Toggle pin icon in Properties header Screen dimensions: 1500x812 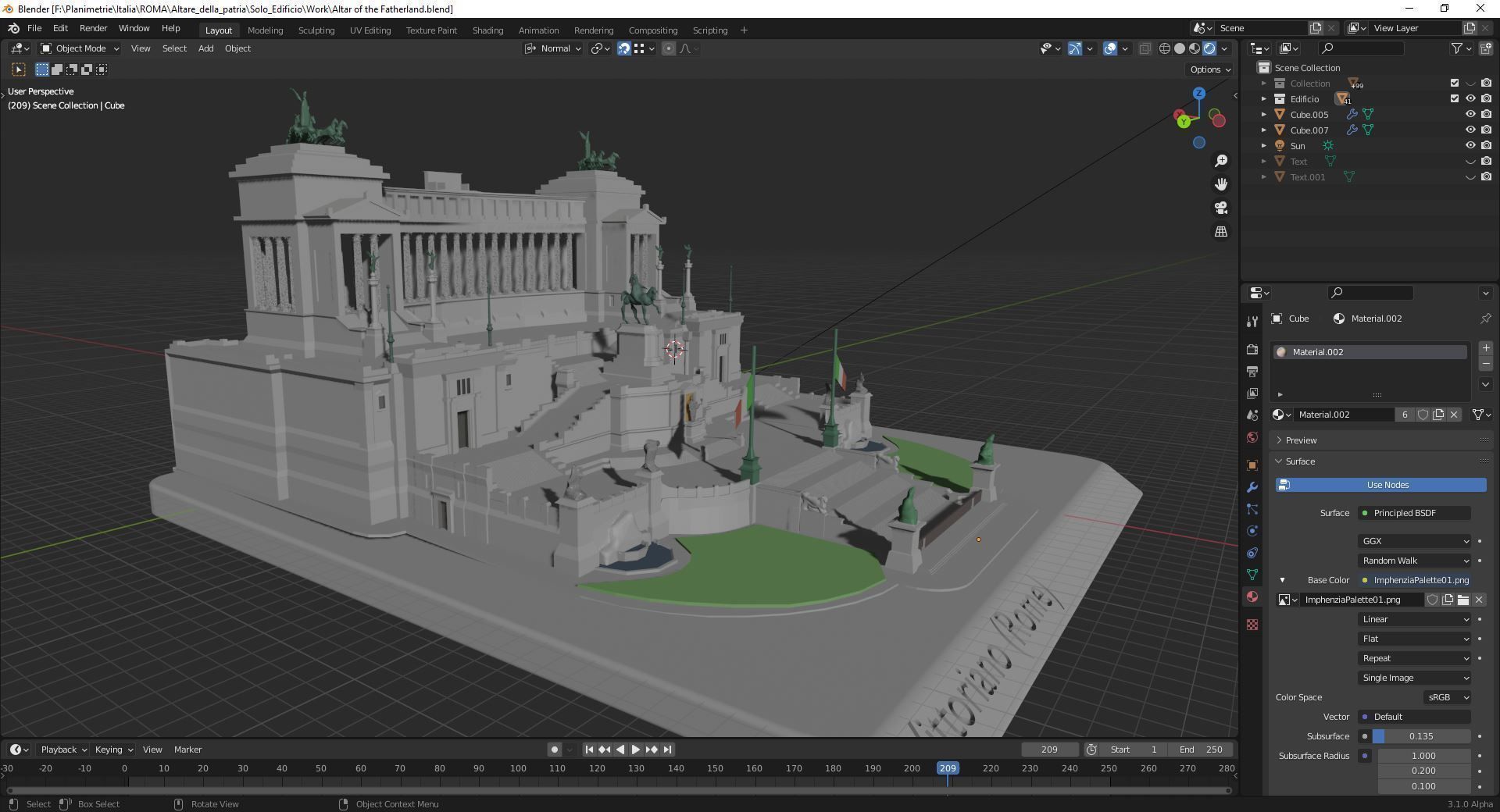pyautogui.click(x=1485, y=319)
